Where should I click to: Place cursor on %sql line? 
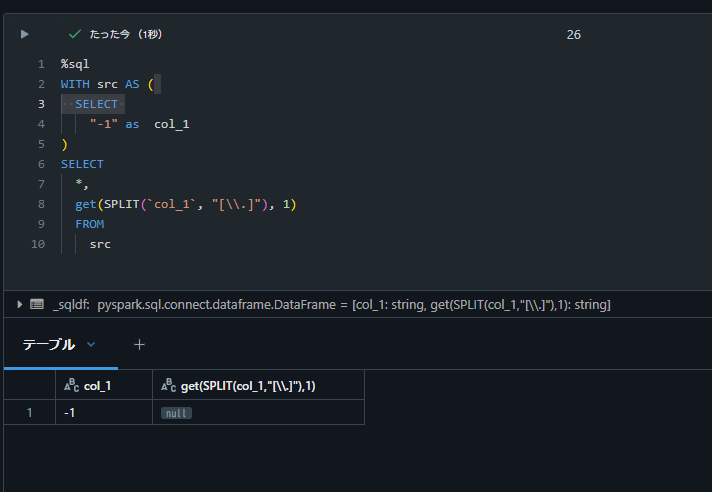75,64
